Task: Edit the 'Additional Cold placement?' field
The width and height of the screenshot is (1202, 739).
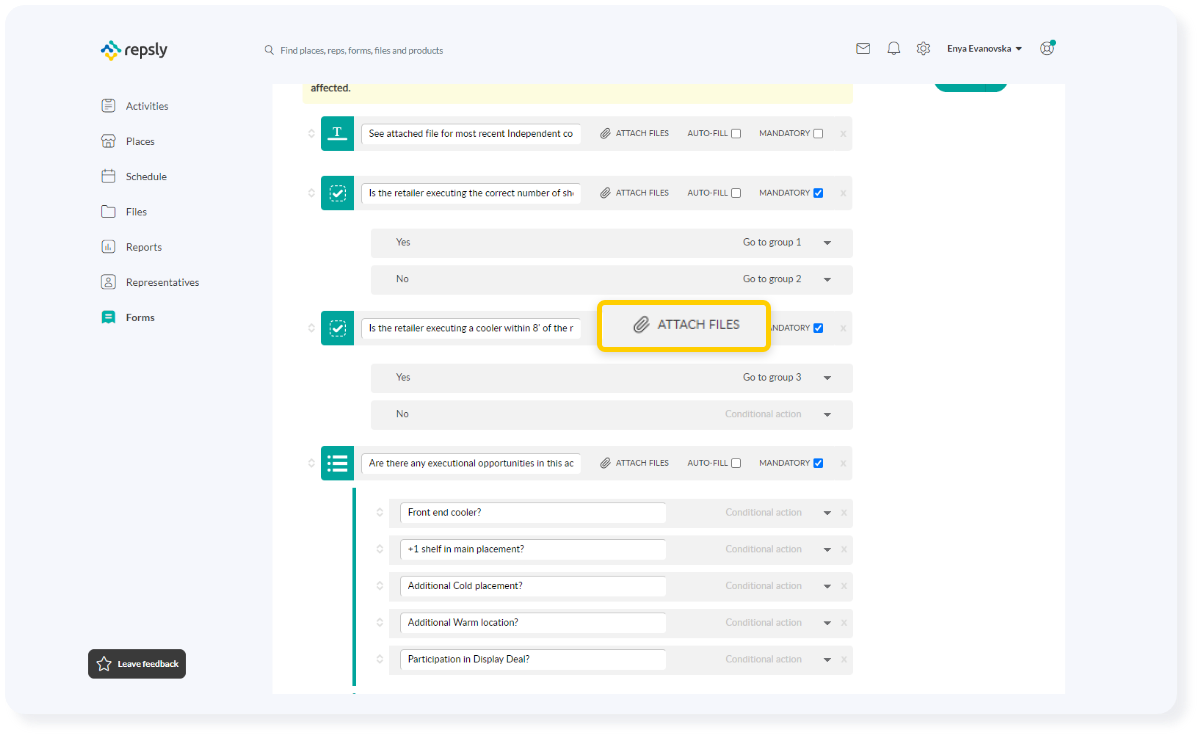Action: point(533,586)
